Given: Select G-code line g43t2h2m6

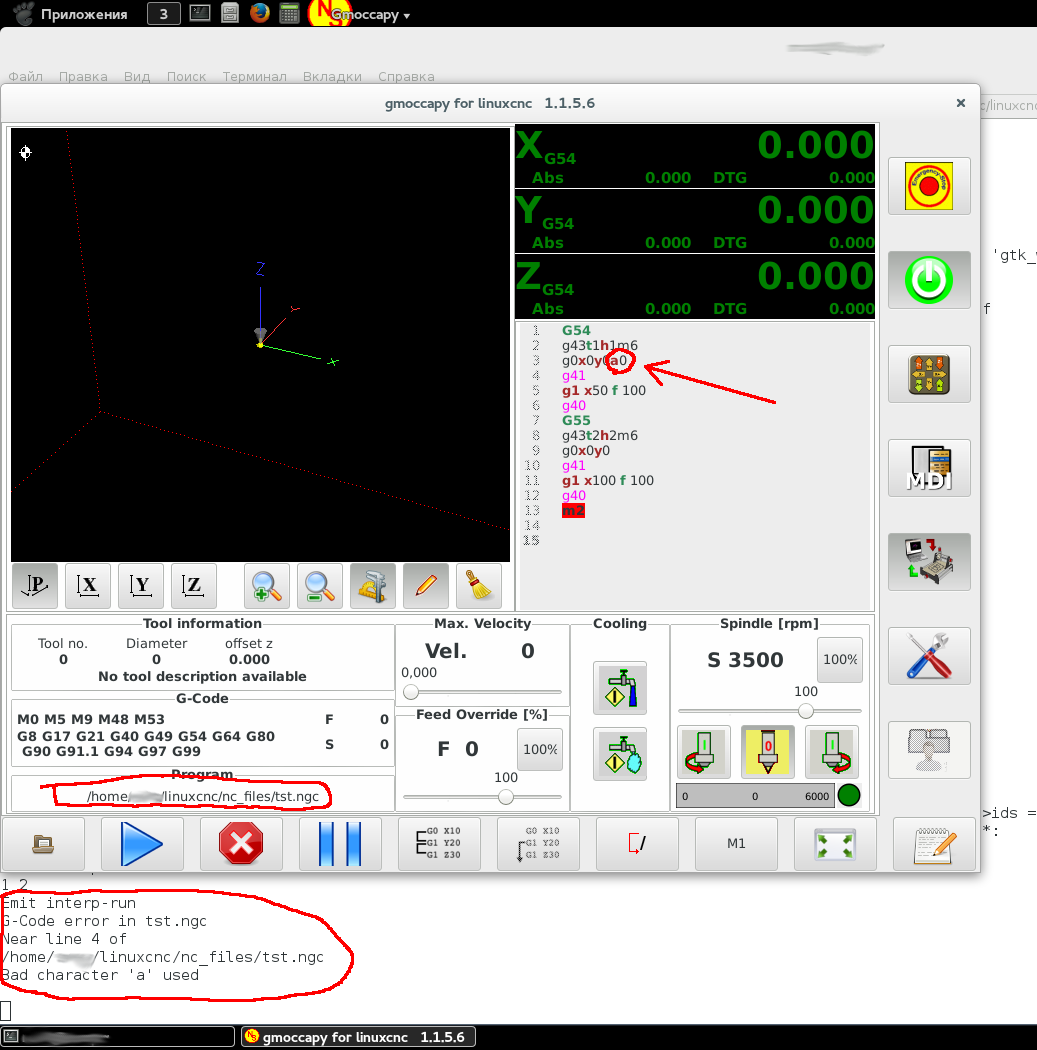Looking at the screenshot, I should 600,435.
